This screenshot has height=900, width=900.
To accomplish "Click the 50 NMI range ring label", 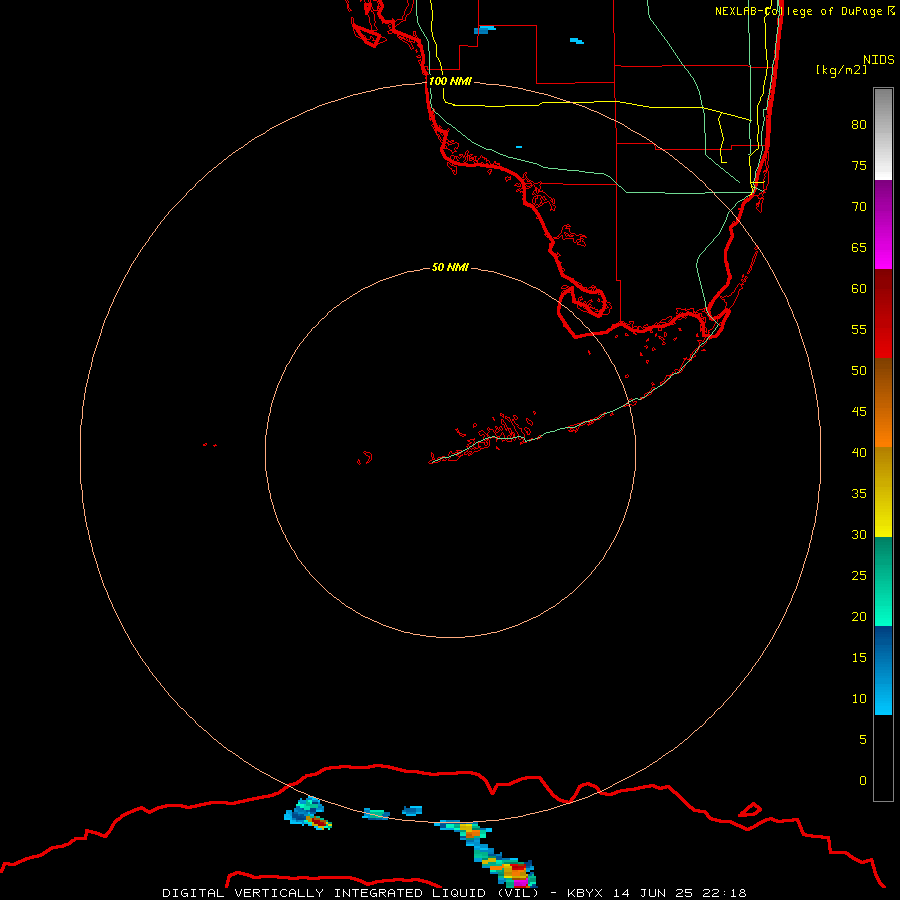I will point(450,267).
